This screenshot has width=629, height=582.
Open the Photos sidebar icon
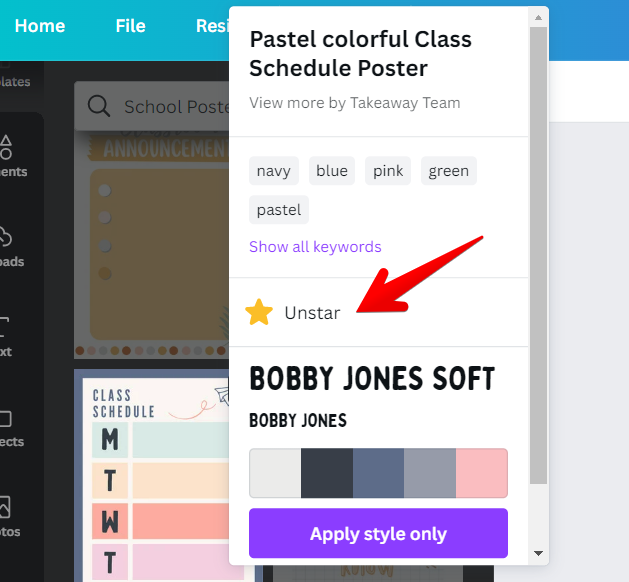click(8, 508)
